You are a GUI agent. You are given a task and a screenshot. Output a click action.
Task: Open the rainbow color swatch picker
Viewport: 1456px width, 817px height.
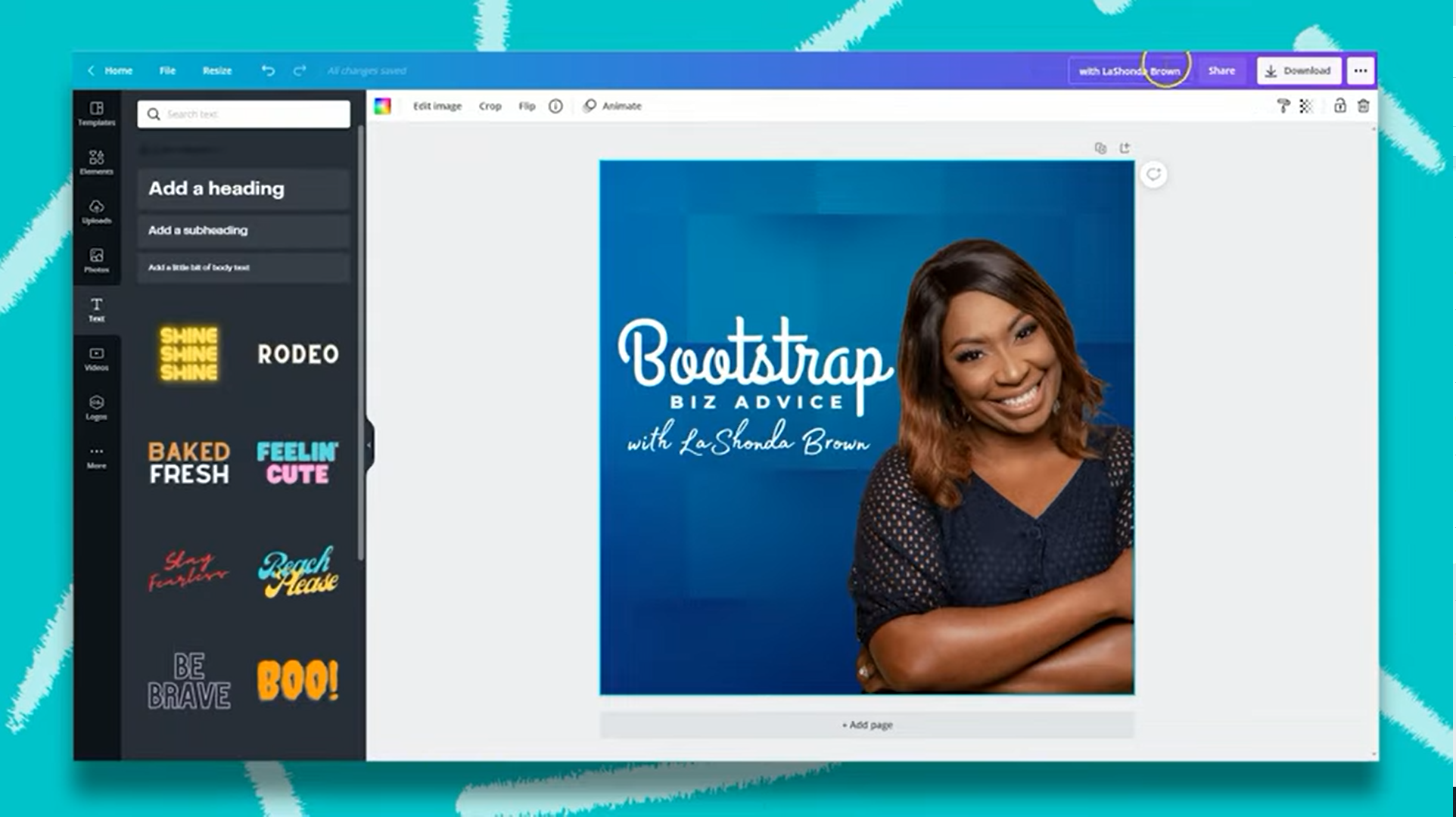click(x=383, y=106)
